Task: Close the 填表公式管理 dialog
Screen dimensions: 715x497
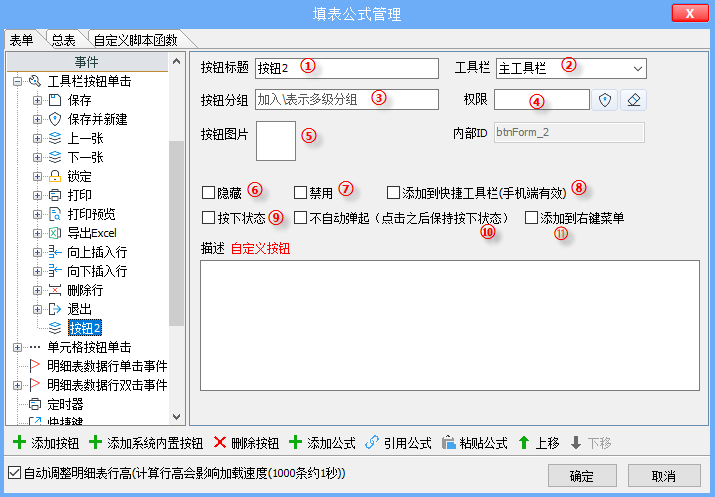Action: pos(690,13)
